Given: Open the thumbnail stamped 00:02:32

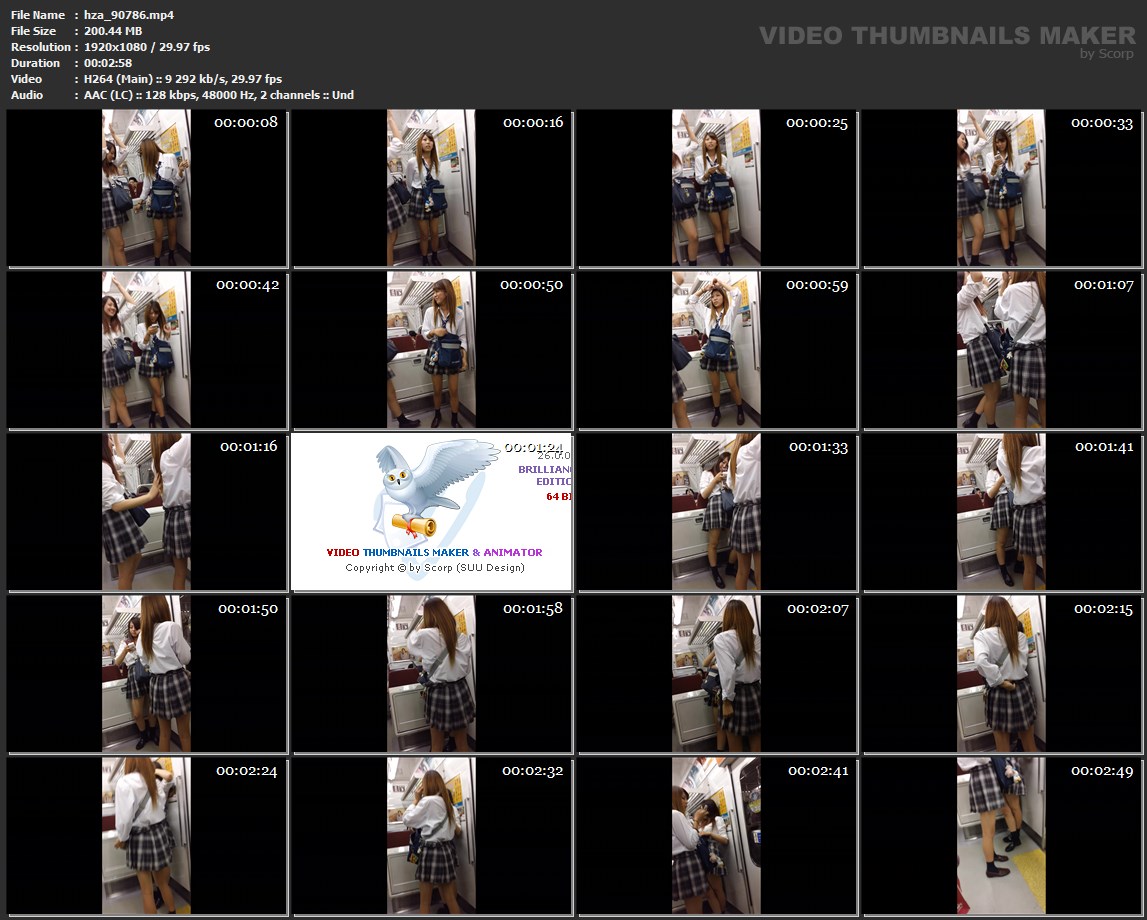Looking at the screenshot, I should (432, 836).
